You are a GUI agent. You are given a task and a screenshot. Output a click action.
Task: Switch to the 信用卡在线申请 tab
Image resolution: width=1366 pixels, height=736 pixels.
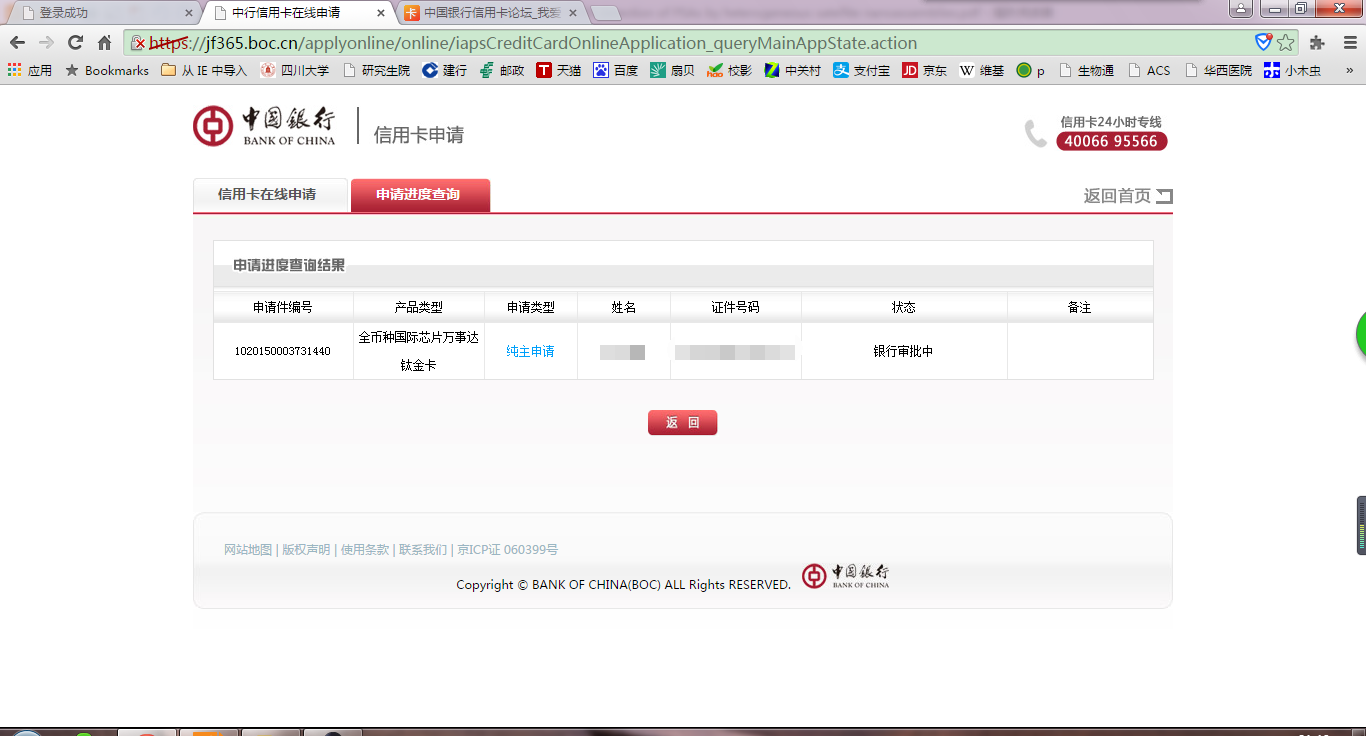tap(270, 194)
